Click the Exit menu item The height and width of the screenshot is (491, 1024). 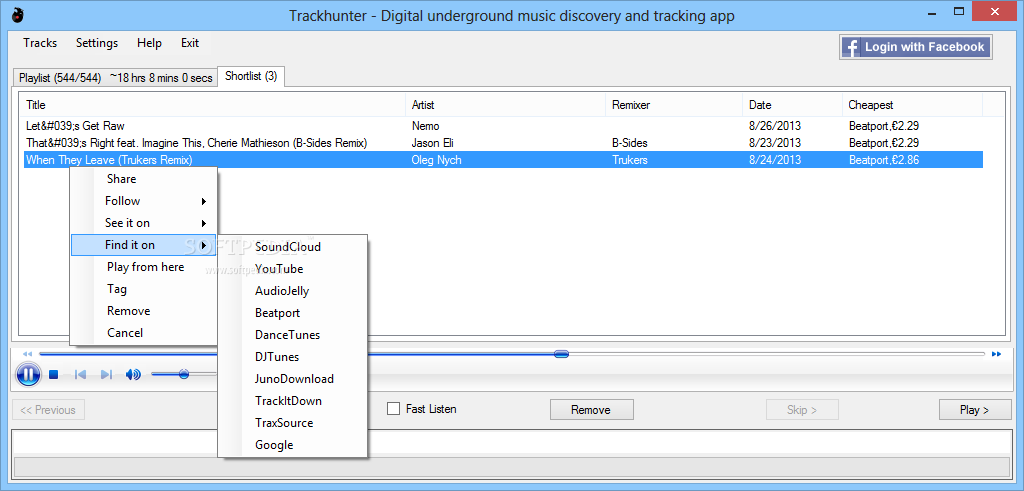190,43
